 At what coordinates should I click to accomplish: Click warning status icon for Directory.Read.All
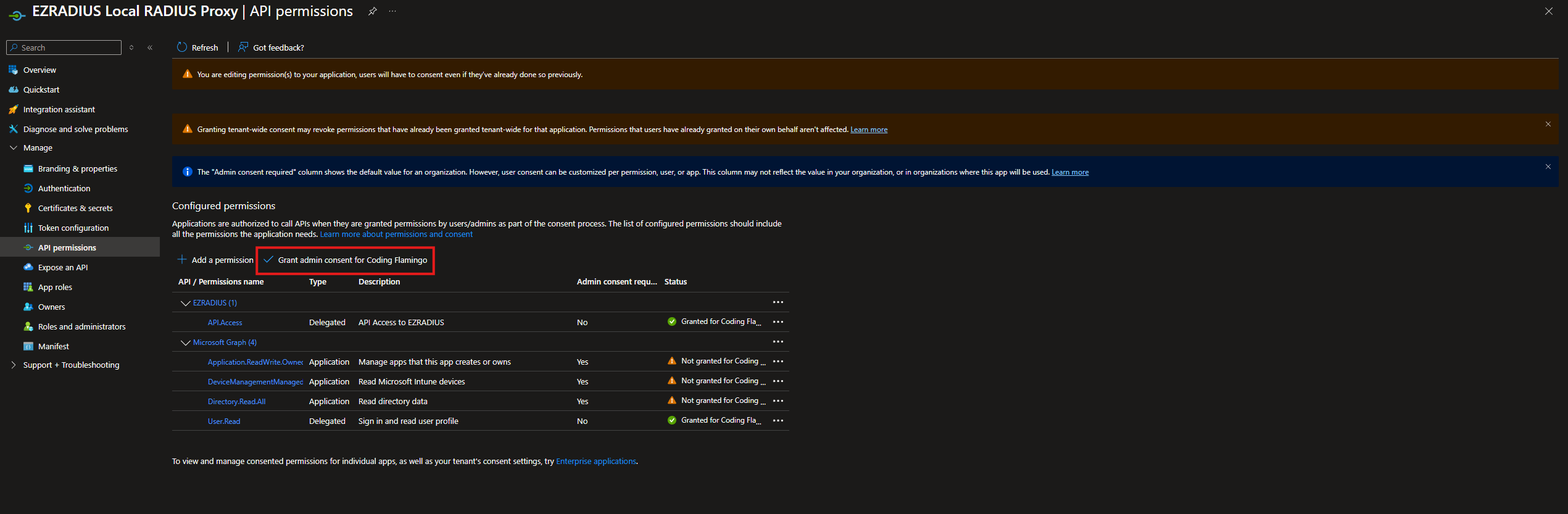[672, 400]
